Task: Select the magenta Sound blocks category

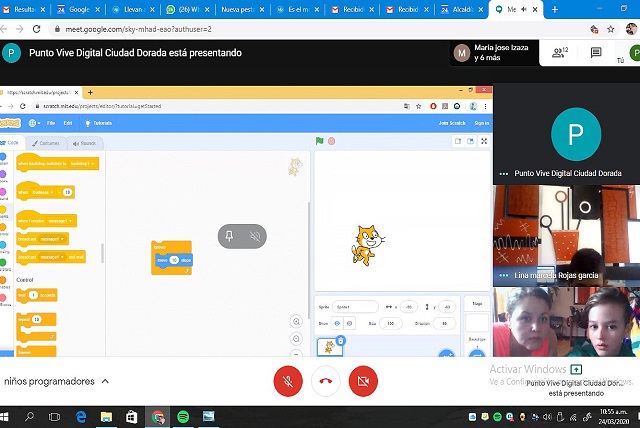Action: tap(3, 192)
